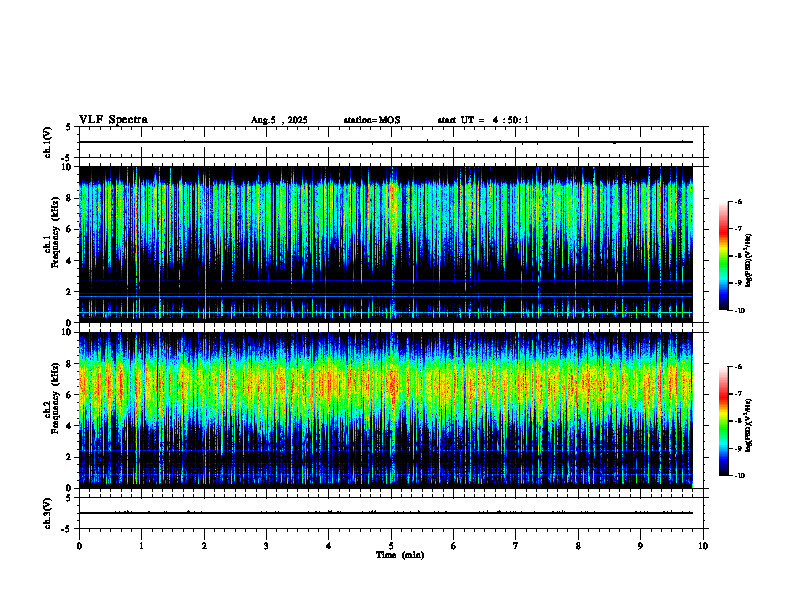792x612 pixels.
Task: Click the ch.2 colorbar "log(PSD)(V²/Hz)" label
Action: click(x=748, y=425)
